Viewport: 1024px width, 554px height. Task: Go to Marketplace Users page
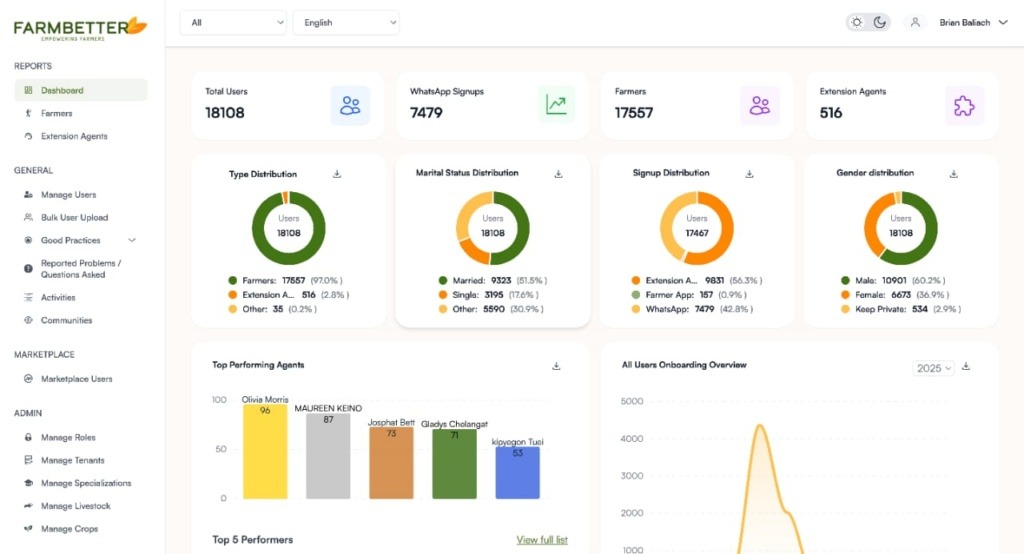pos(76,379)
